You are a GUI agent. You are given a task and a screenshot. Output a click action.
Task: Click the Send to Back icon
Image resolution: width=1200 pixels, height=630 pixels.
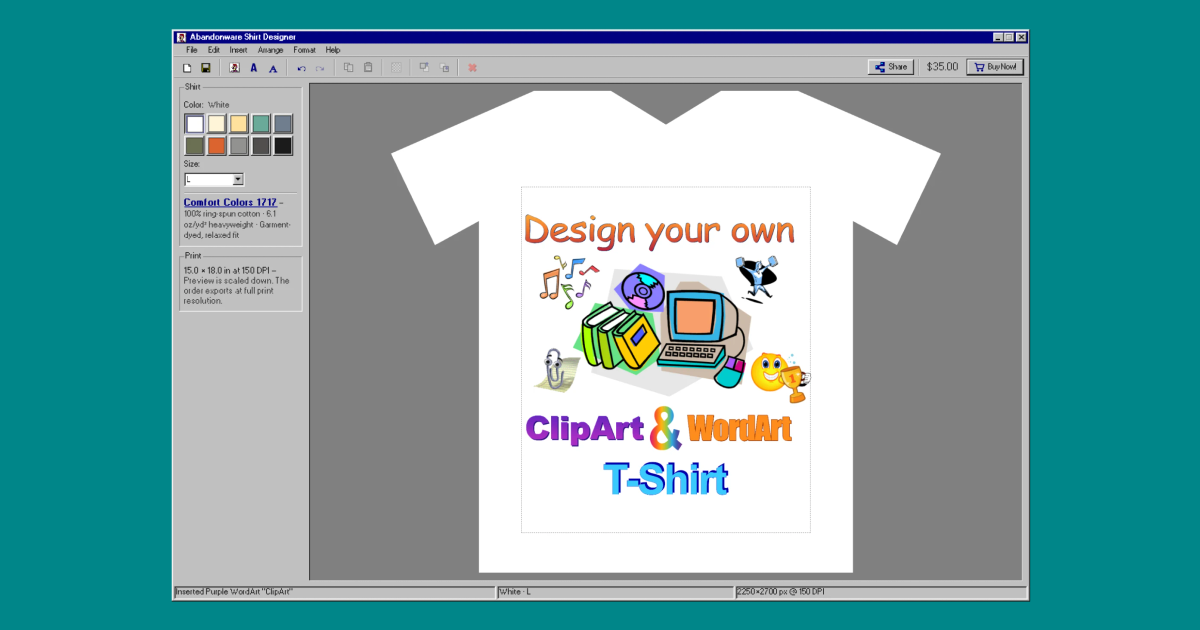click(444, 68)
